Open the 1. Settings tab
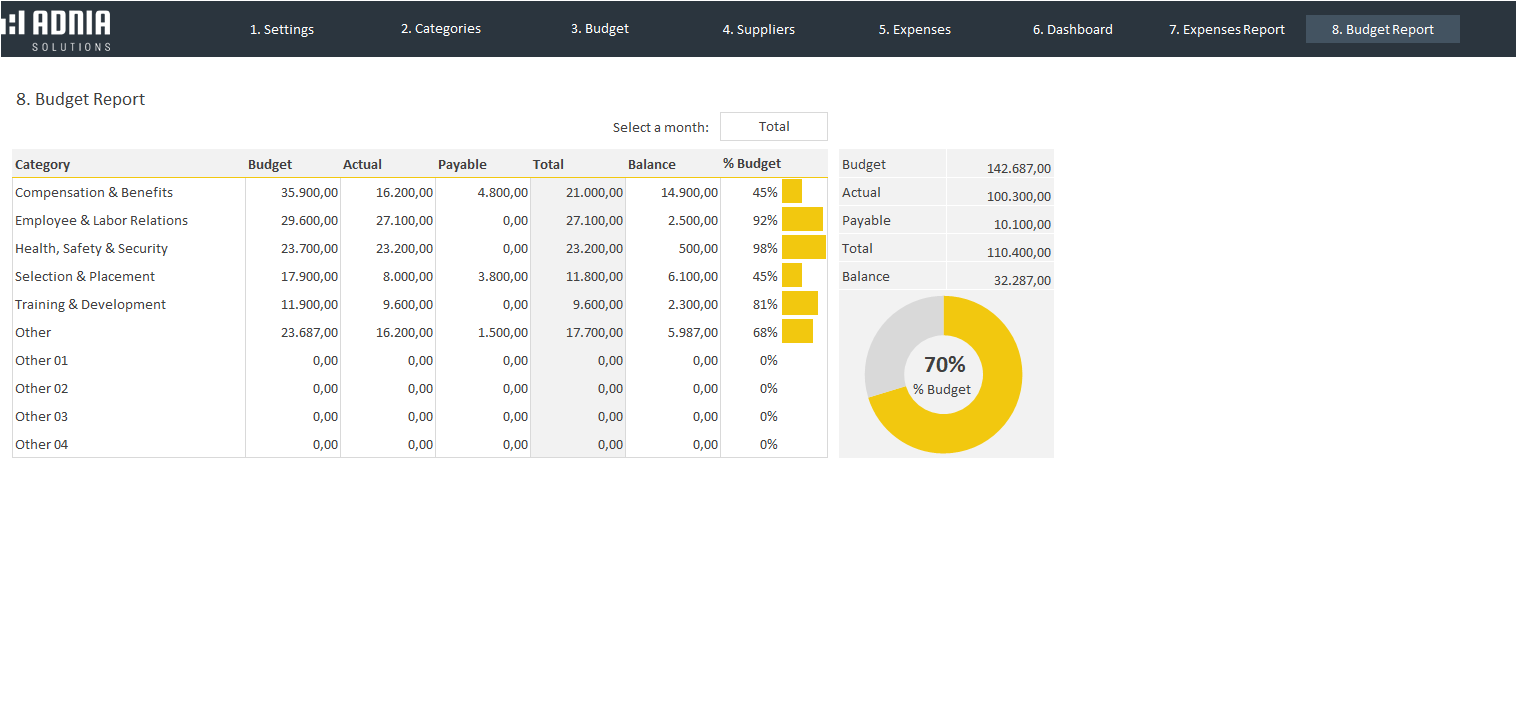 [x=281, y=29]
